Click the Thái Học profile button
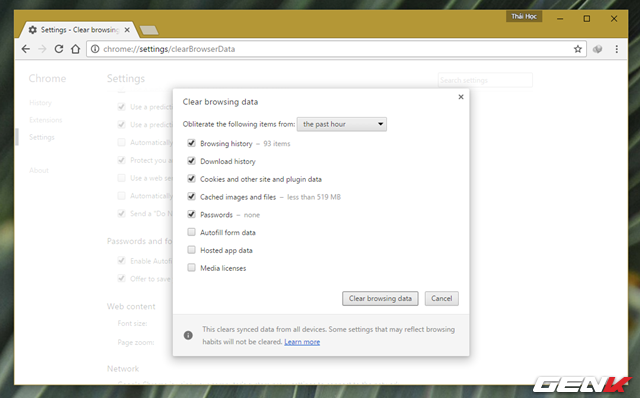The width and height of the screenshot is (640, 398). click(x=524, y=16)
